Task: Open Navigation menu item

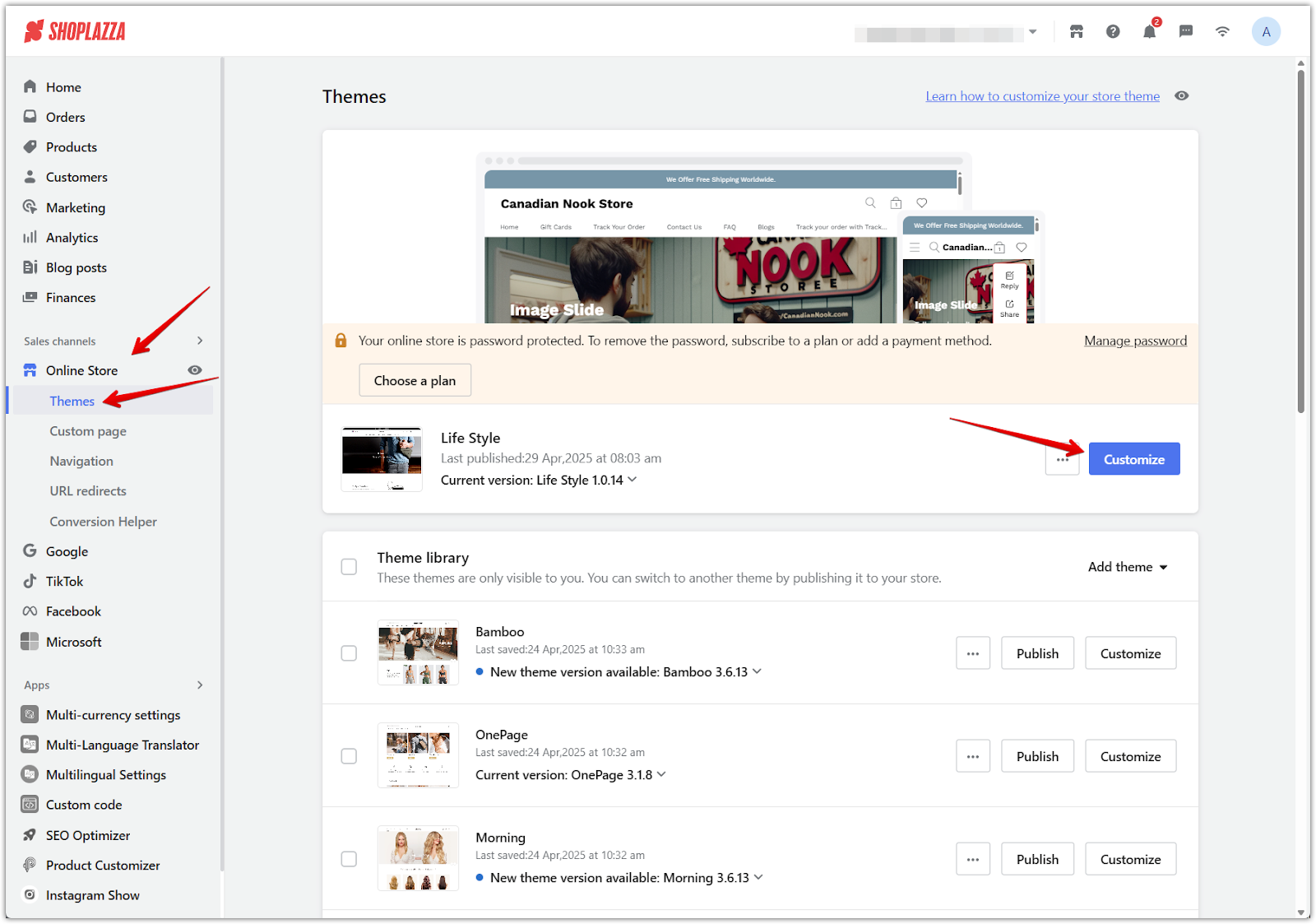Action: click(81, 462)
